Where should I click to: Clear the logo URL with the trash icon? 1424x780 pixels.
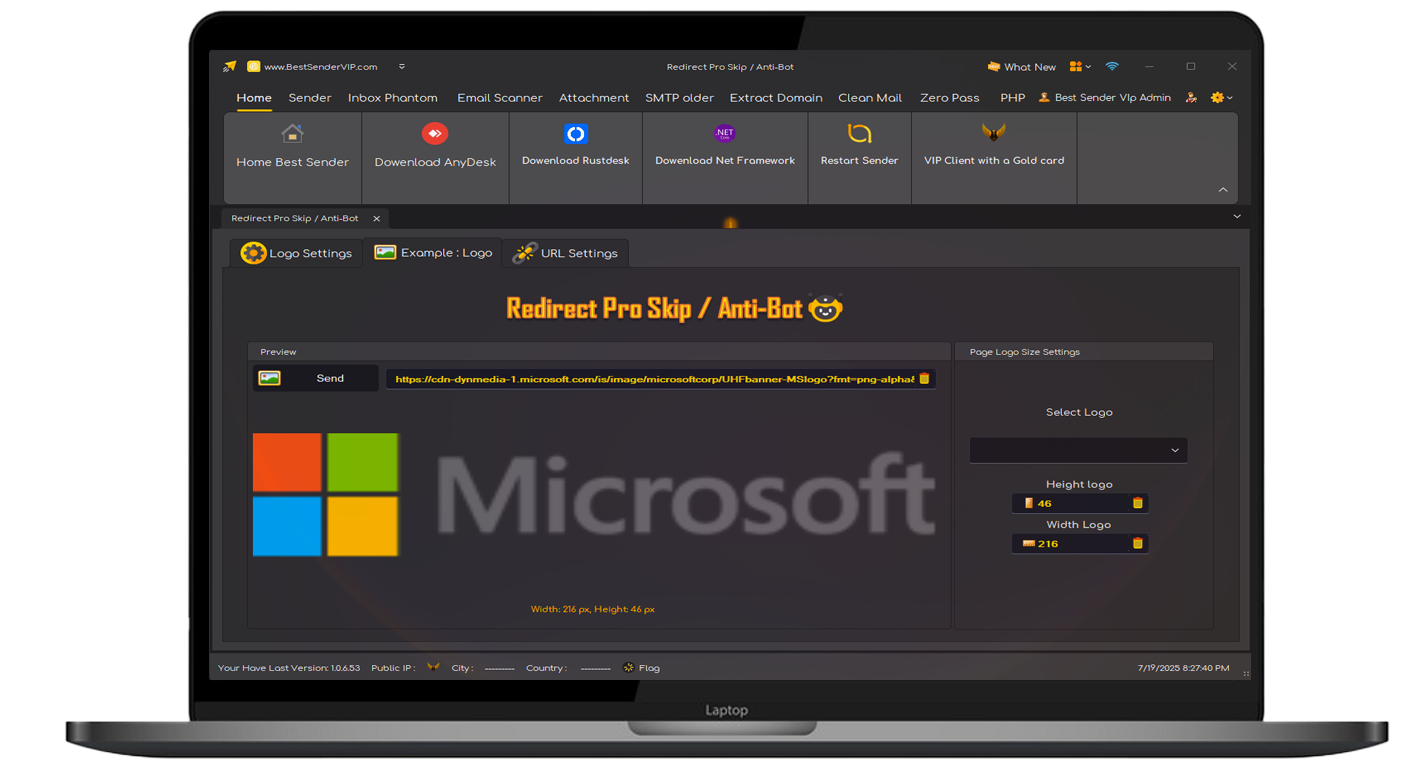click(925, 379)
